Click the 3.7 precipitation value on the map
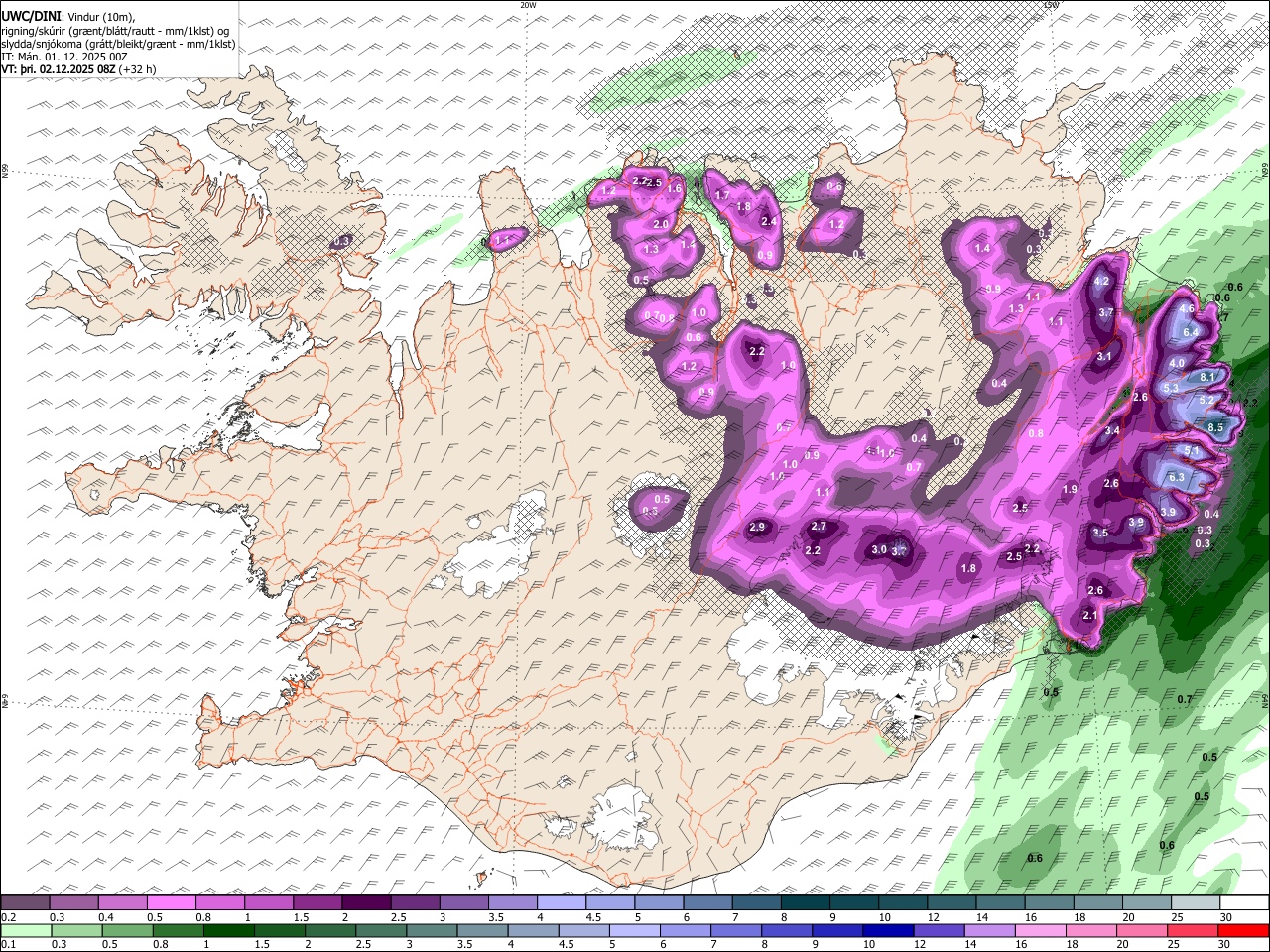Viewport: 1270px width, 952px height. pos(1107,312)
